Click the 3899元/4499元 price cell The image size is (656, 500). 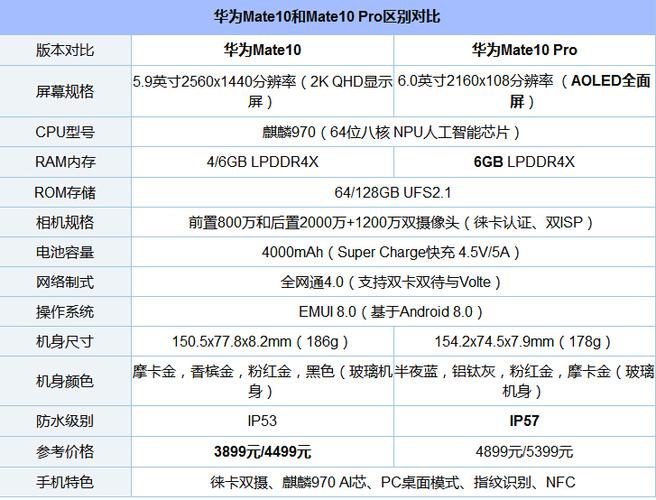(262, 452)
